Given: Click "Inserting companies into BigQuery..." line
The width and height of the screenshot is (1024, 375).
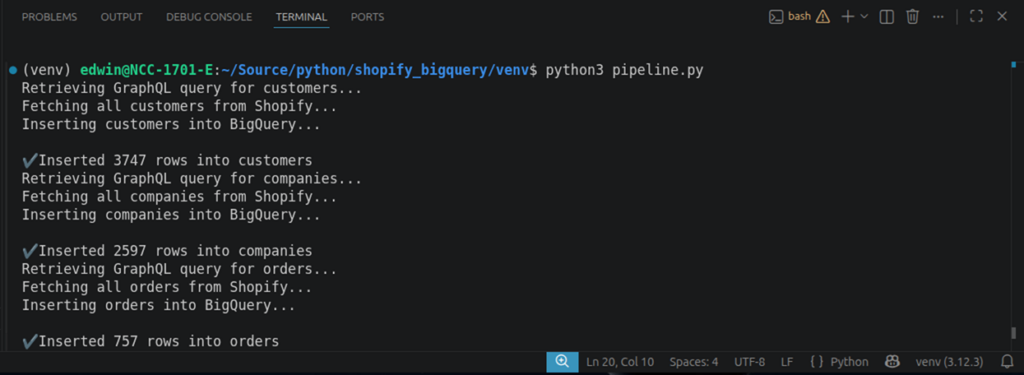Looking at the screenshot, I should click(171, 214).
